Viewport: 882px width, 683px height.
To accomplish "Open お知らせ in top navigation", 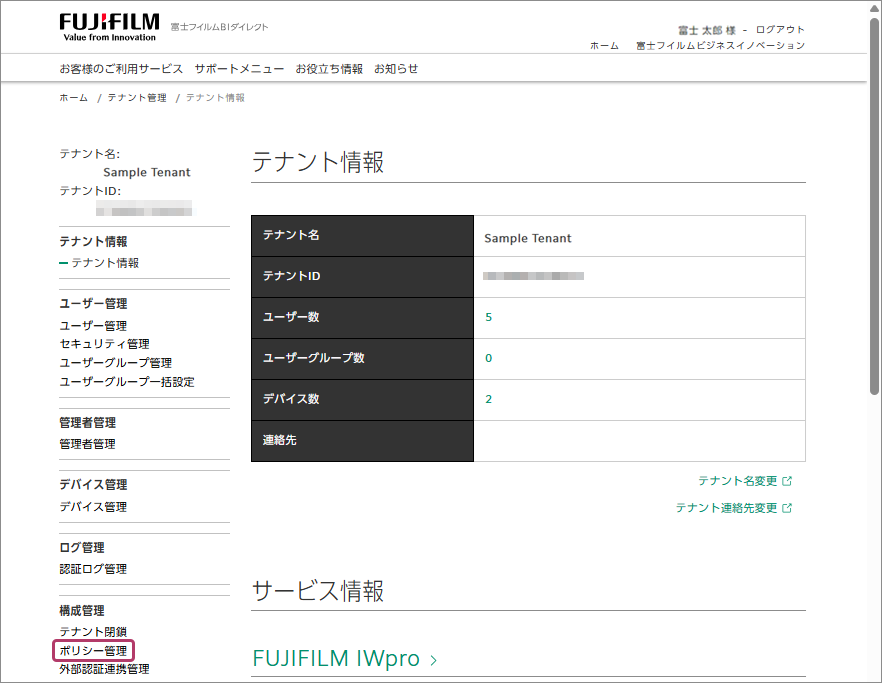I will [x=396, y=69].
